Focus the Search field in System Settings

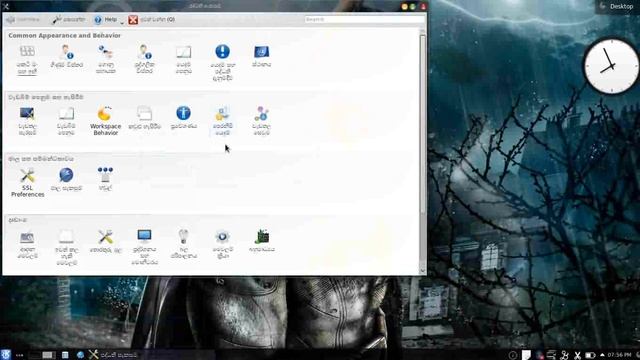click(x=364, y=19)
